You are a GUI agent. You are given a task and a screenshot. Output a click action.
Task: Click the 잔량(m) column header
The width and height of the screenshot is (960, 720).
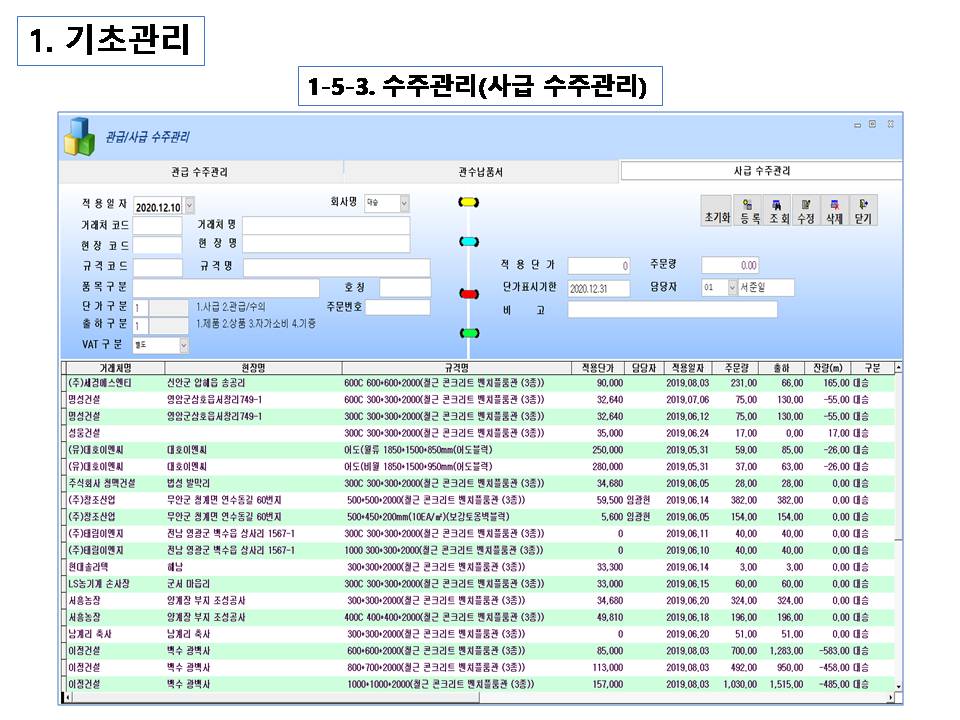828,368
